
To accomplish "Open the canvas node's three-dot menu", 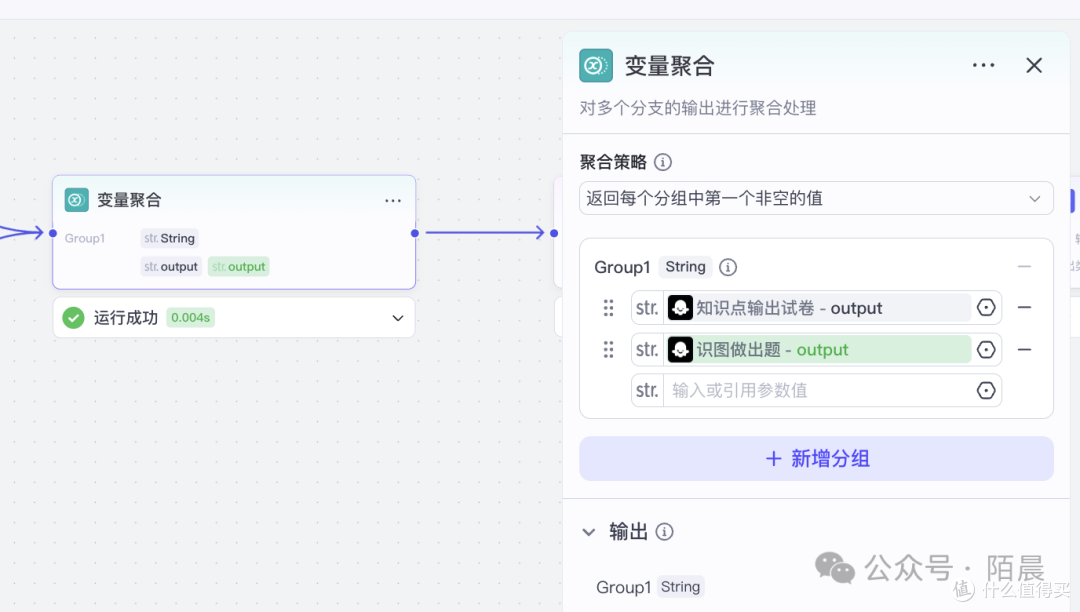I will pos(393,200).
